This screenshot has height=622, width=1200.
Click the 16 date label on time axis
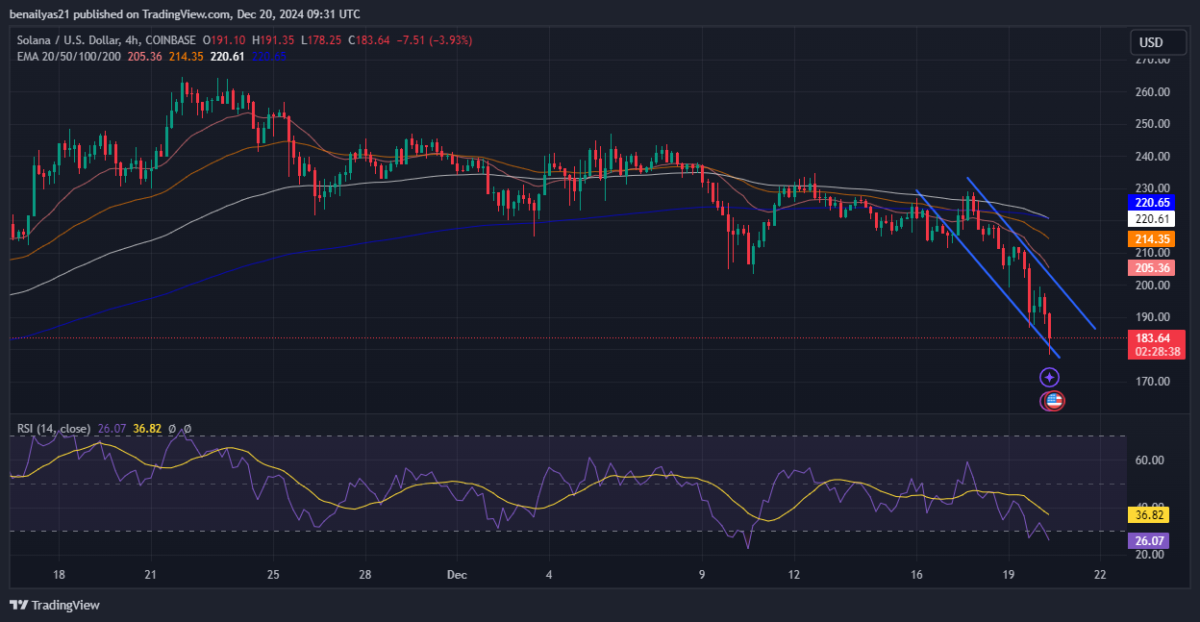[x=917, y=575]
